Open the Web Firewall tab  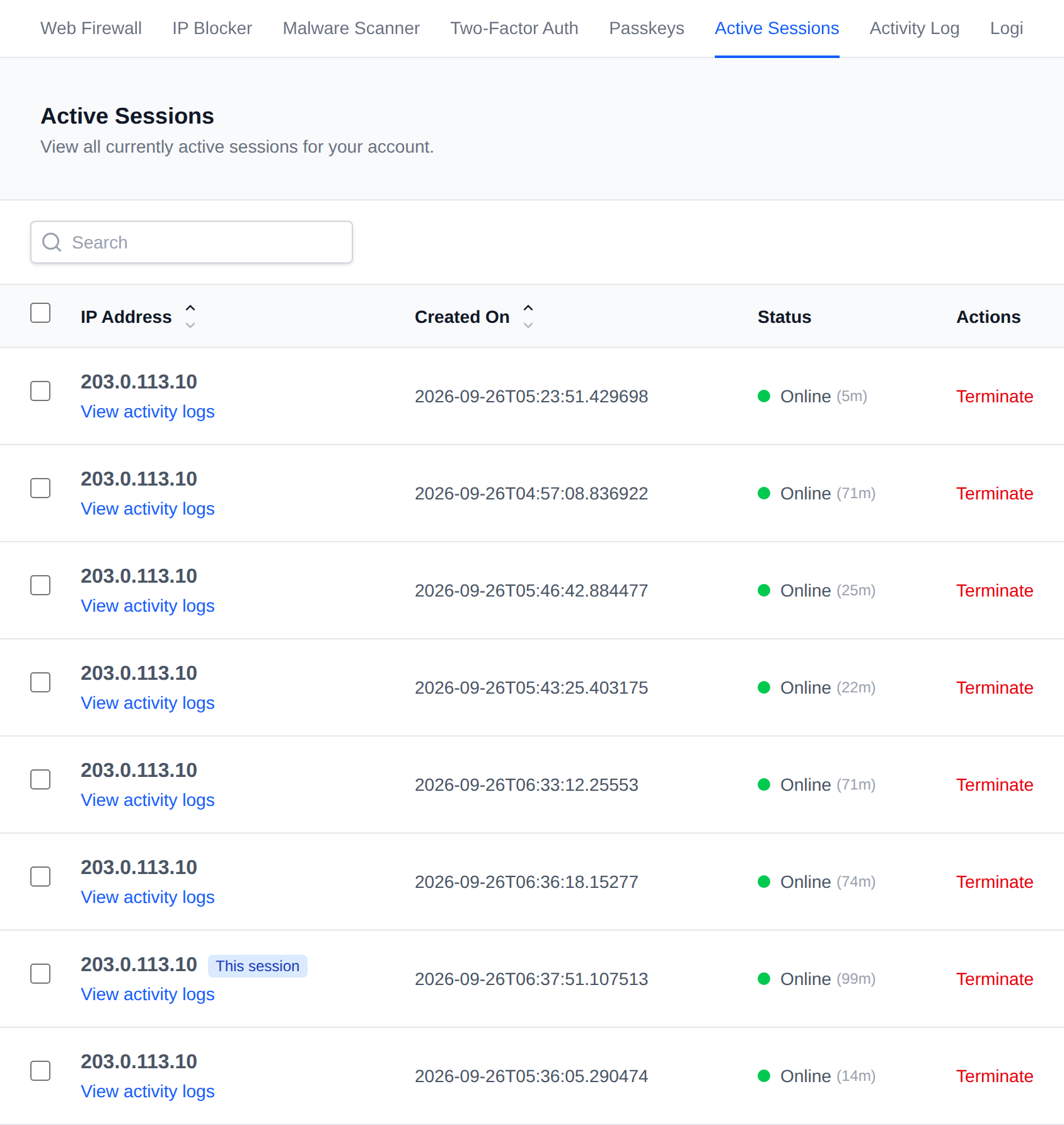point(91,28)
